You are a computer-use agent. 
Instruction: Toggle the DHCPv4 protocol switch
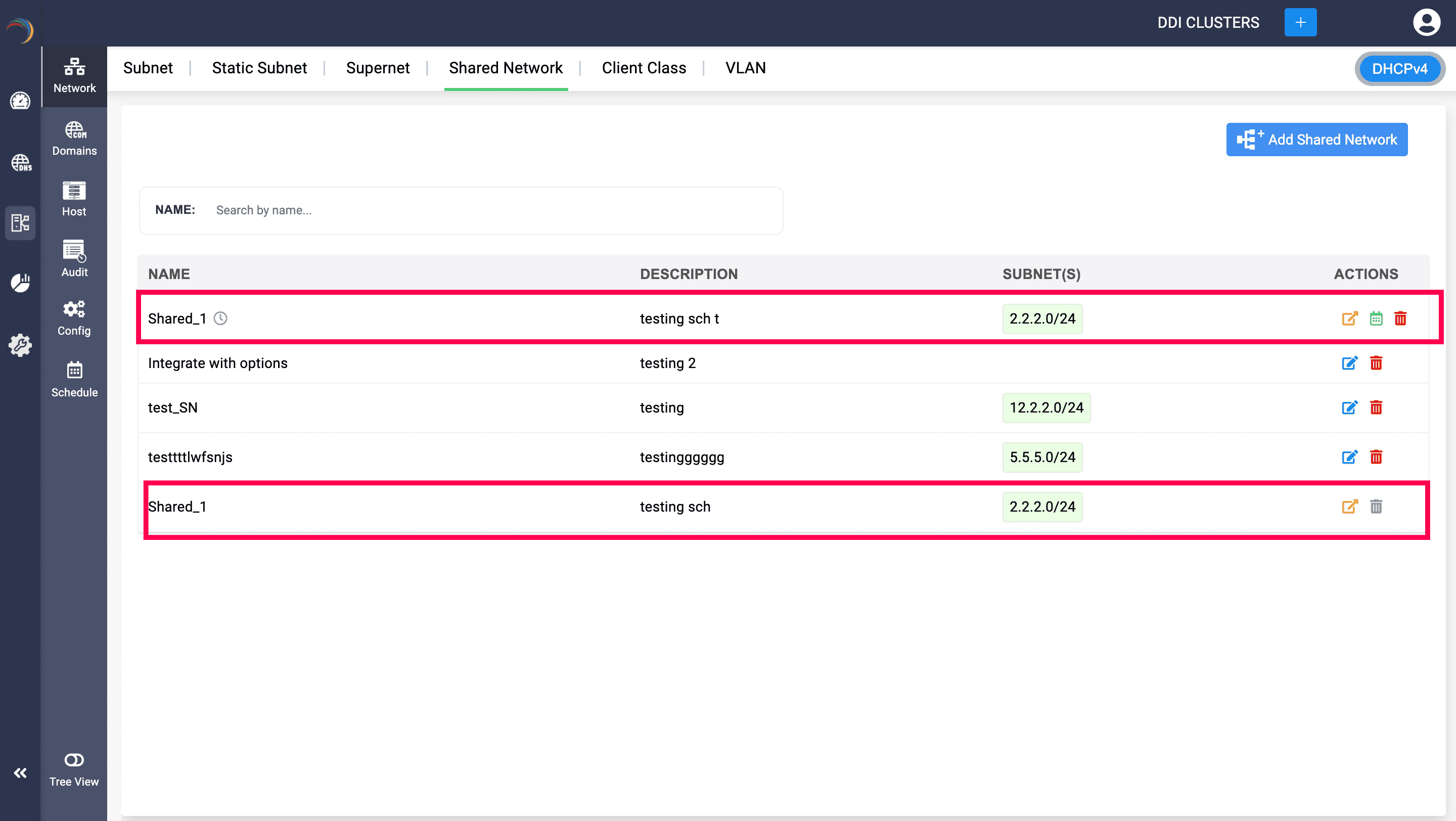pyautogui.click(x=1399, y=69)
